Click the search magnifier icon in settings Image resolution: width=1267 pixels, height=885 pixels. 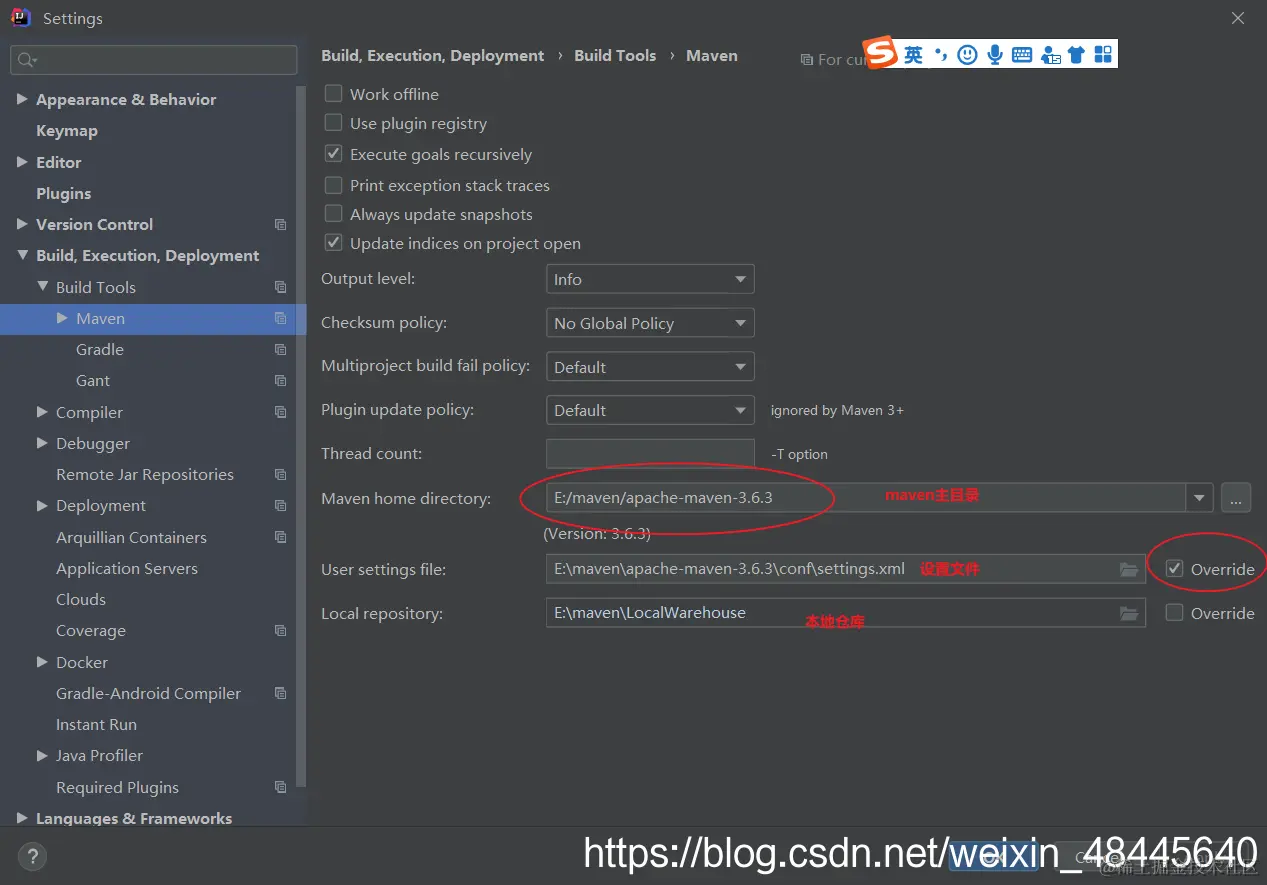26,60
